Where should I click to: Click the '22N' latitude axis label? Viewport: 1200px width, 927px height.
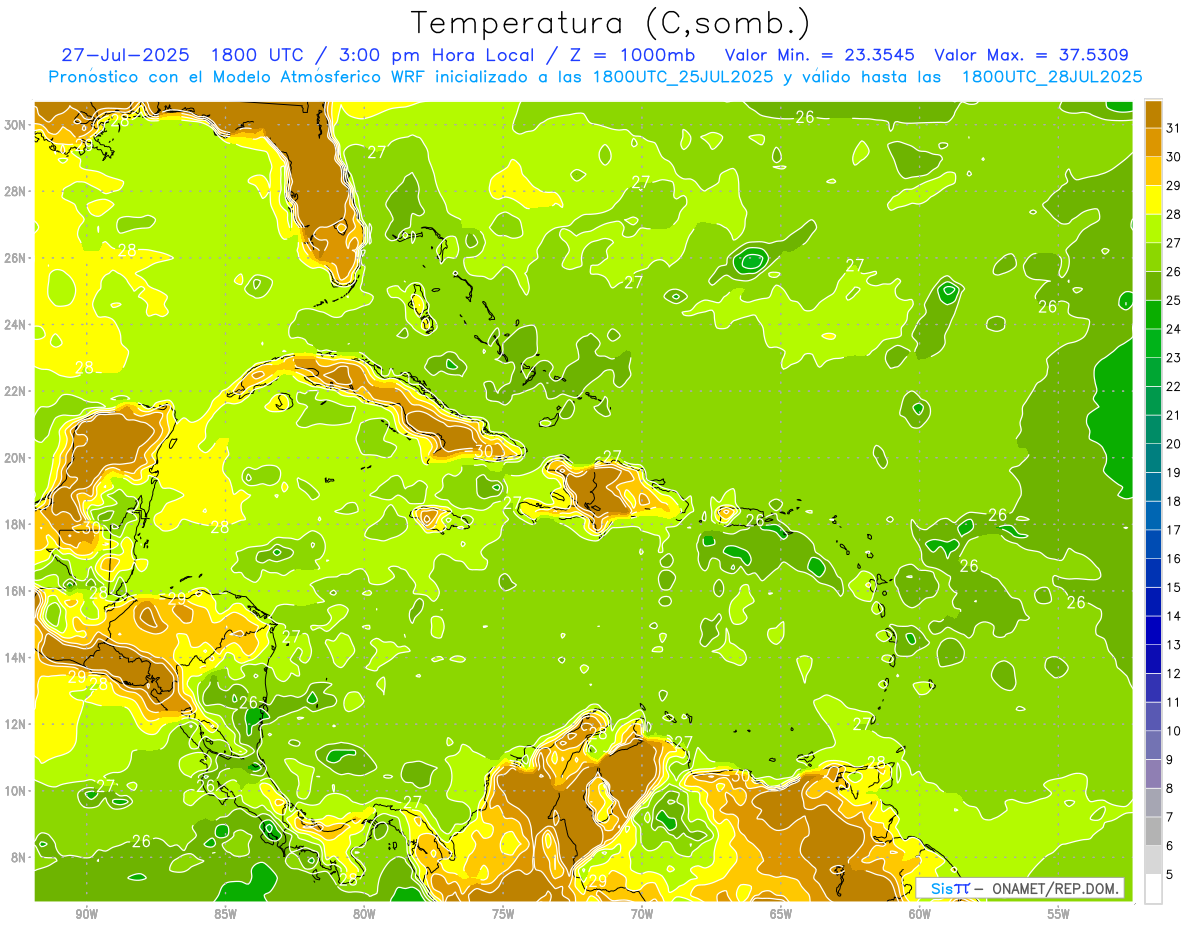coord(15,391)
